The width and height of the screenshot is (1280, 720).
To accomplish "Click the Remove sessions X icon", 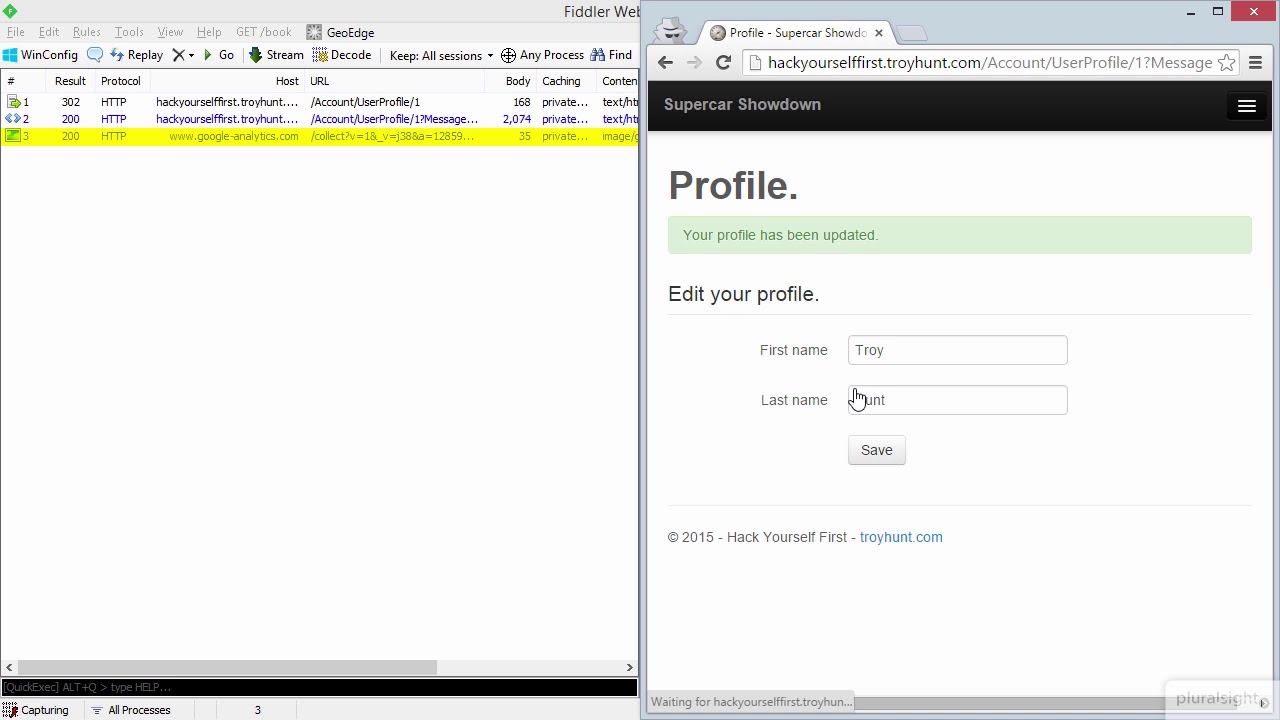I will pyautogui.click(x=178, y=55).
